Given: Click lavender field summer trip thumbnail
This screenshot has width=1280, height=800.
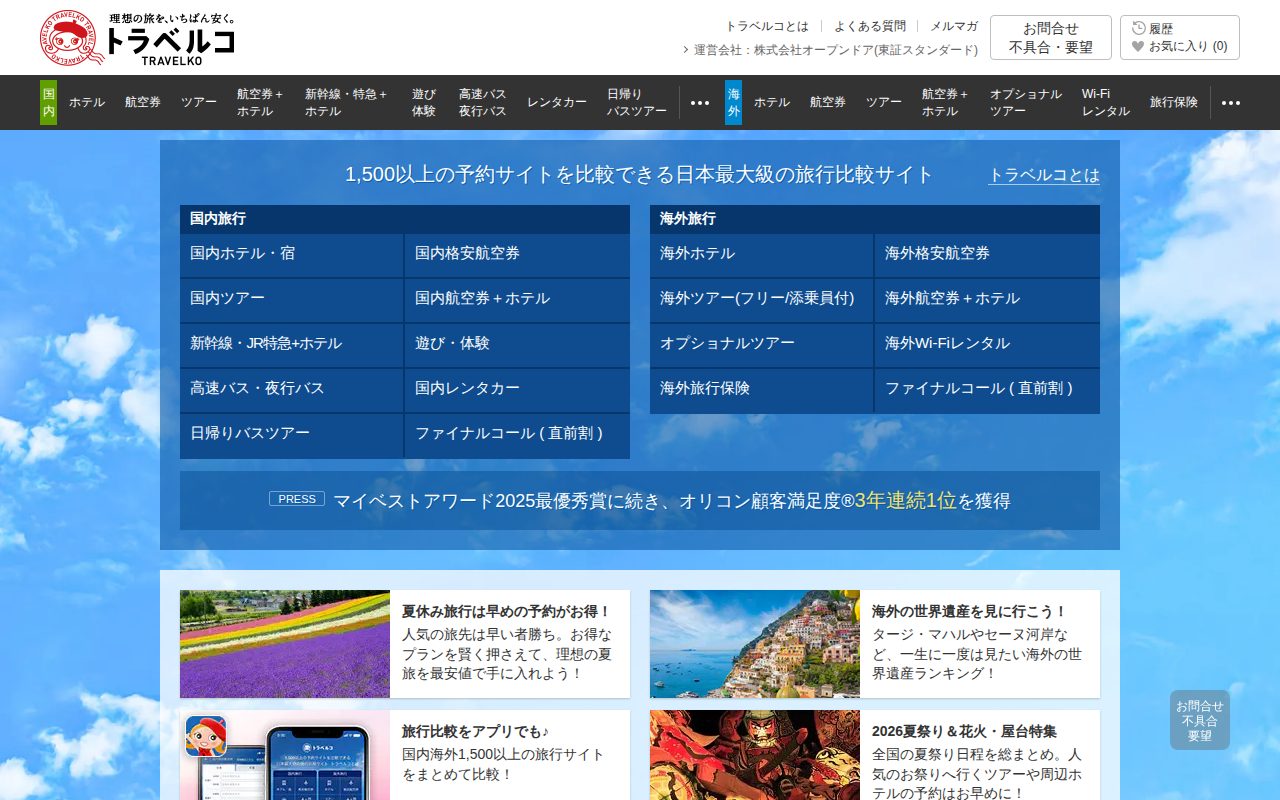Looking at the screenshot, I should coord(285,644).
